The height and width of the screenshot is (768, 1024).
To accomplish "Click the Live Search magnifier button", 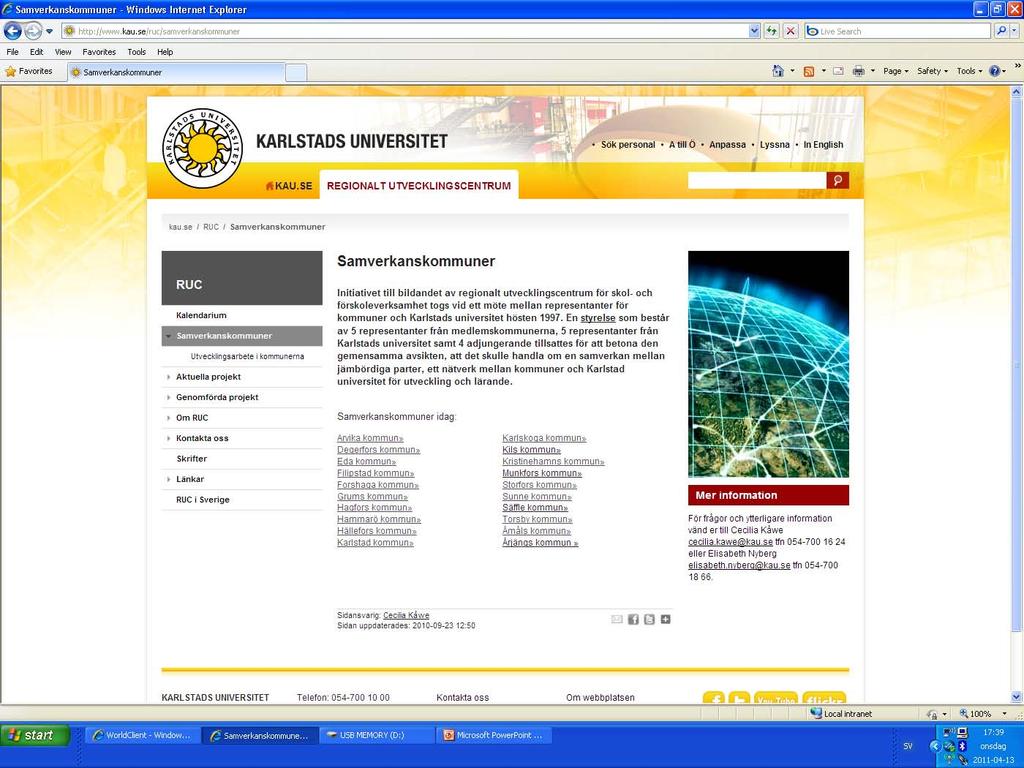I will tap(1000, 31).
